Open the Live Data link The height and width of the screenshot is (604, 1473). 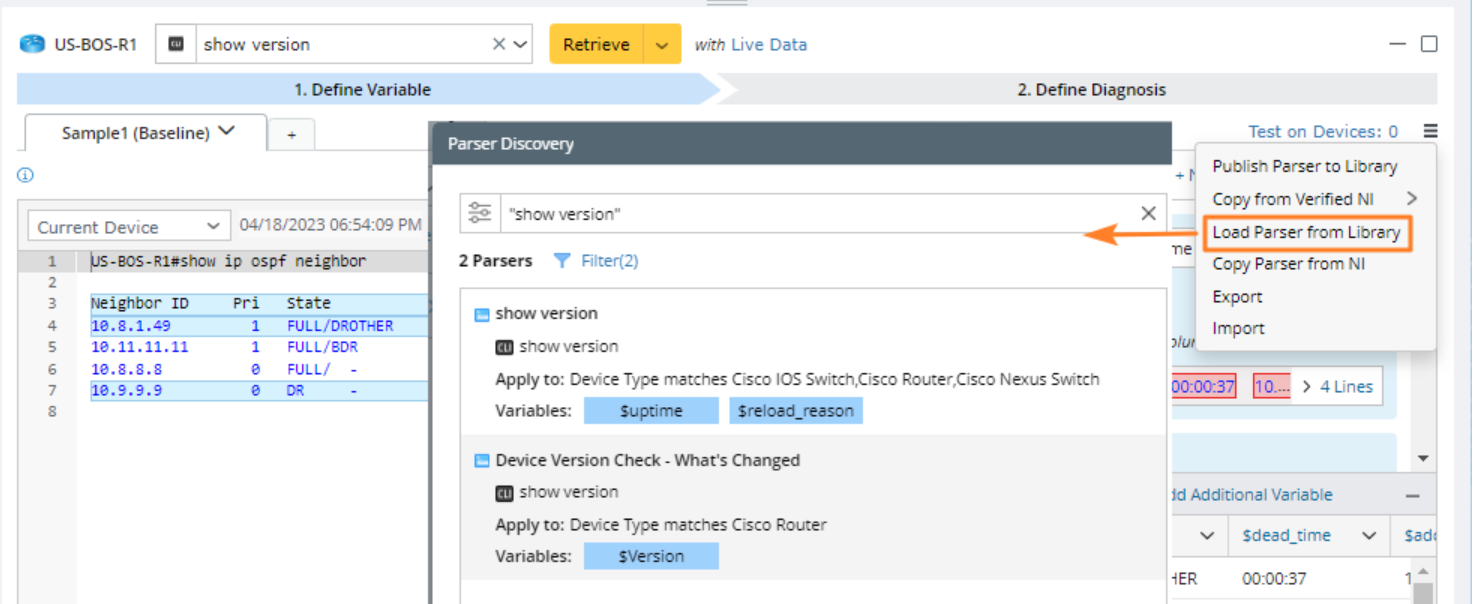point(768,45)
